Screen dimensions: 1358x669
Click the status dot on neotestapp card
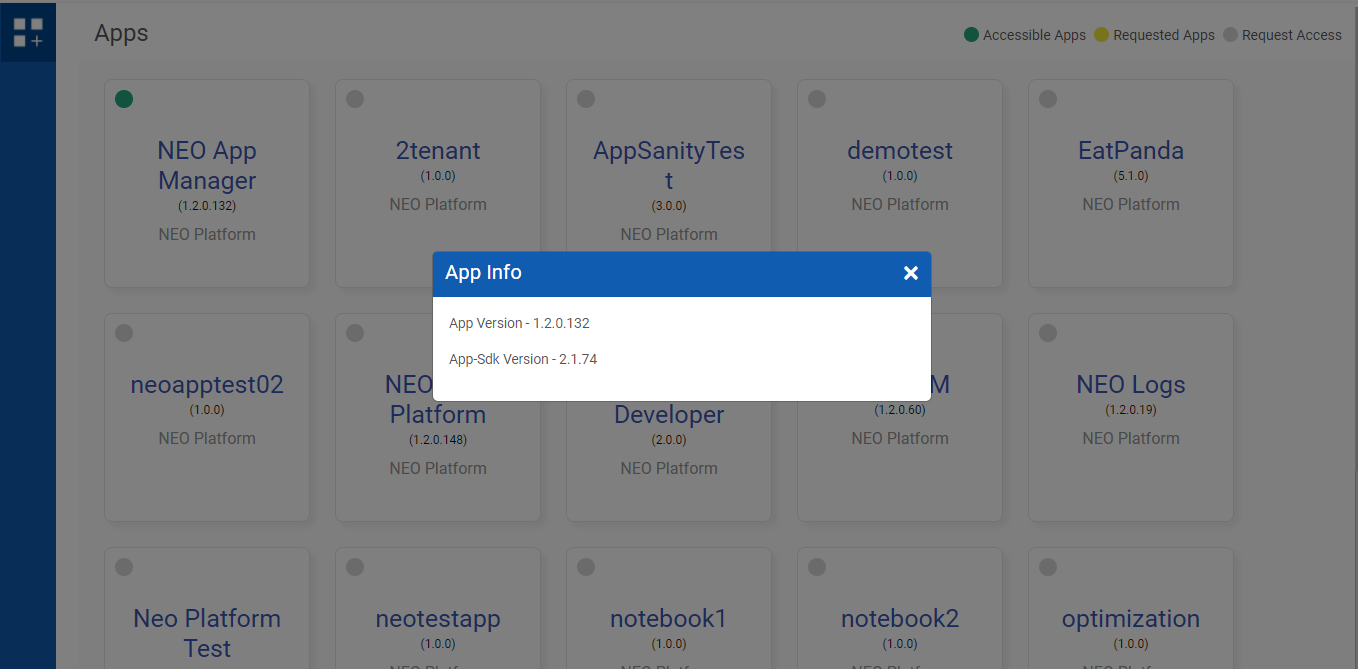[355, 567]
